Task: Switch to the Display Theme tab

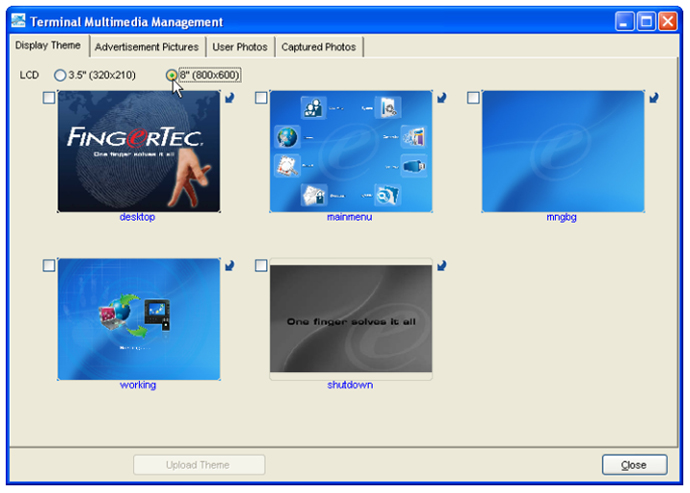Action: click(x=48, y=45)
